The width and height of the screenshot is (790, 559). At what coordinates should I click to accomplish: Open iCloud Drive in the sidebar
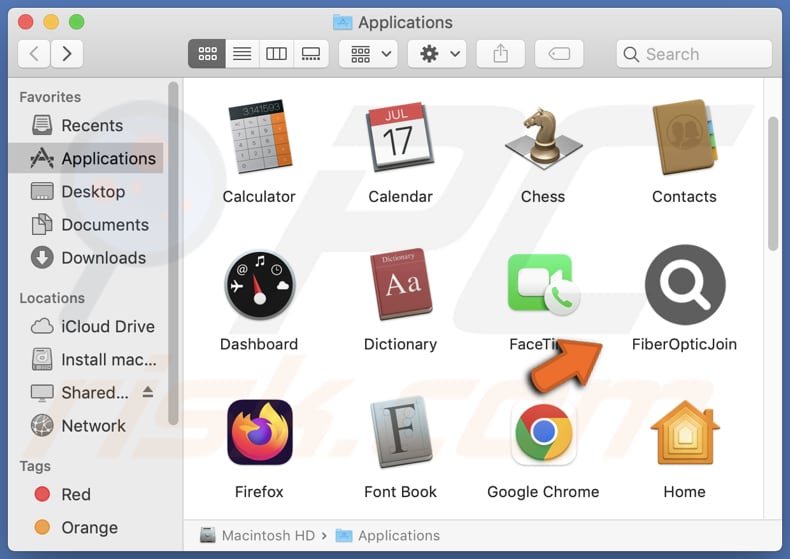coord(86,326)
